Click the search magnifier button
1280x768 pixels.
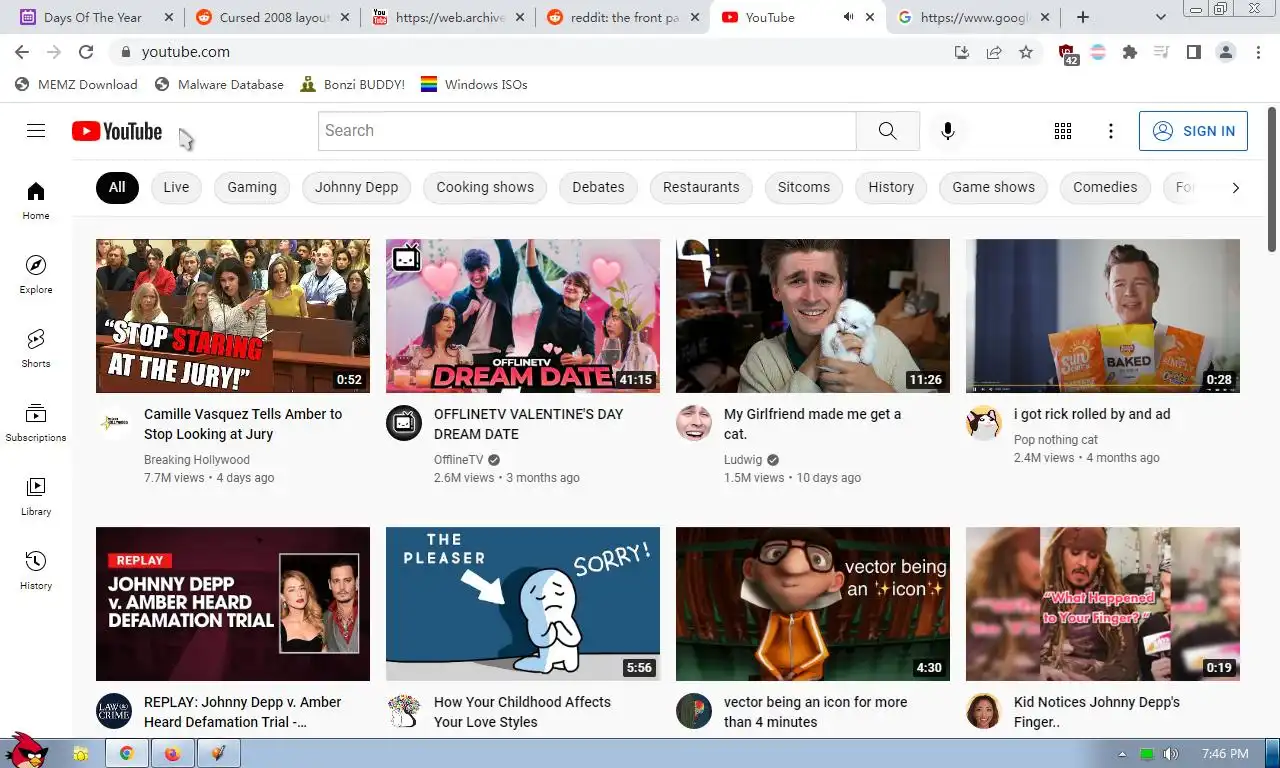pos(888,131)
